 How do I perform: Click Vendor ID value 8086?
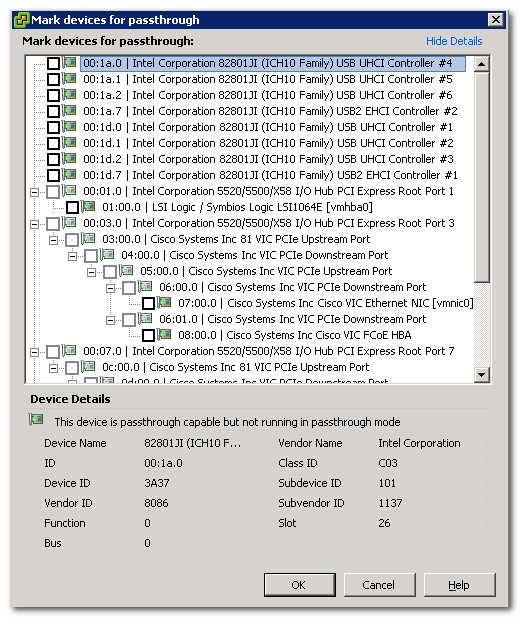point(156,503)
